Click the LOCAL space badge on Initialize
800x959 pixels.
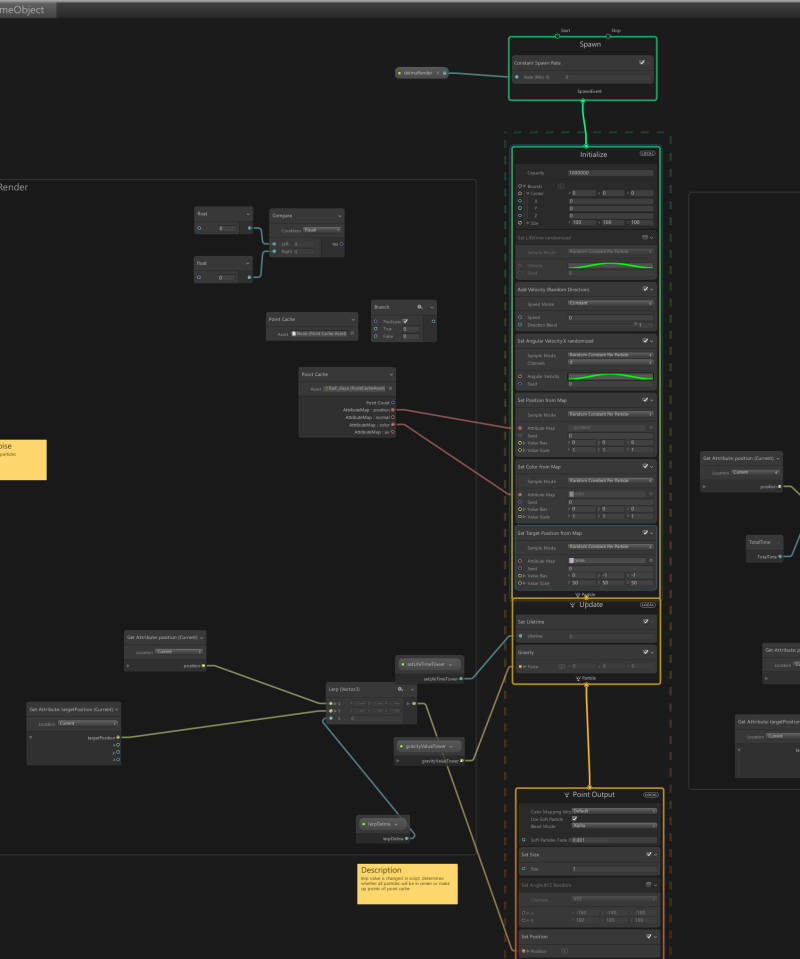(x=647, y=154)
